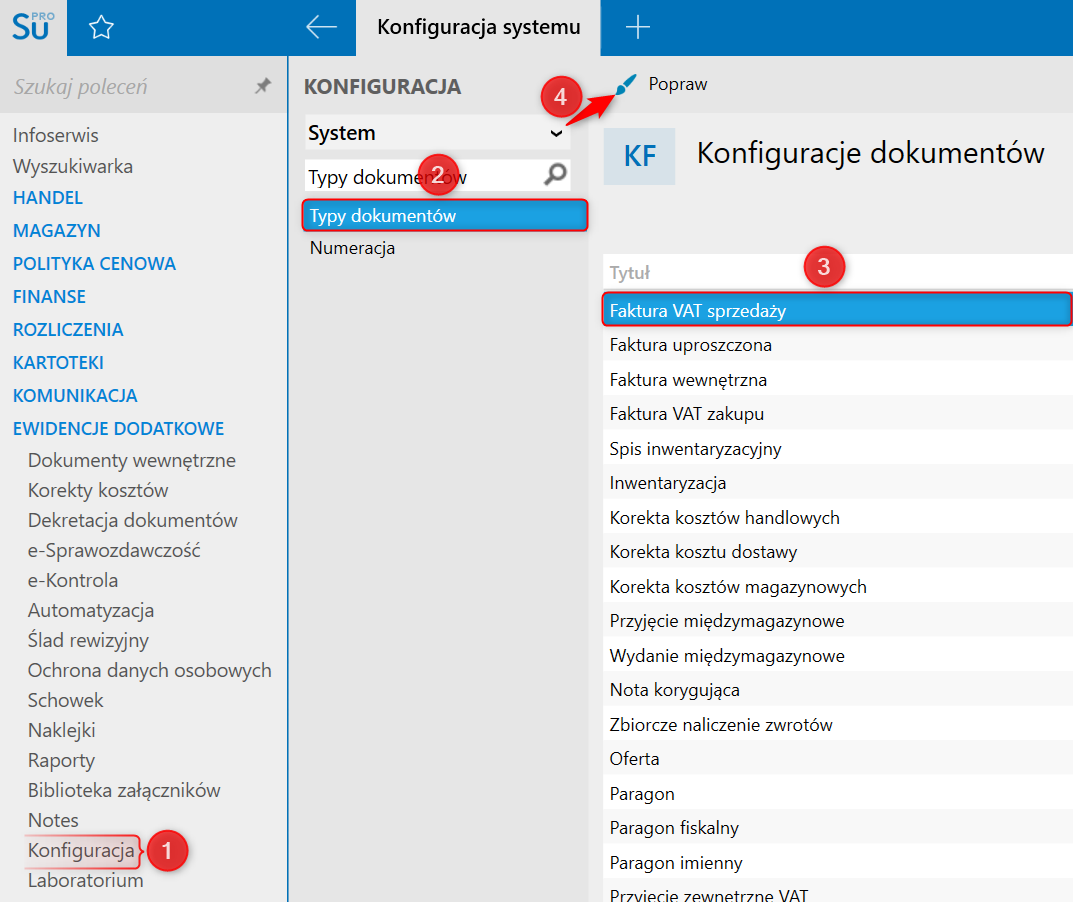Image resolution: width=1073 pixels, height=902 pixels.
Task: Open Schowek
Action: coord(66,700)
